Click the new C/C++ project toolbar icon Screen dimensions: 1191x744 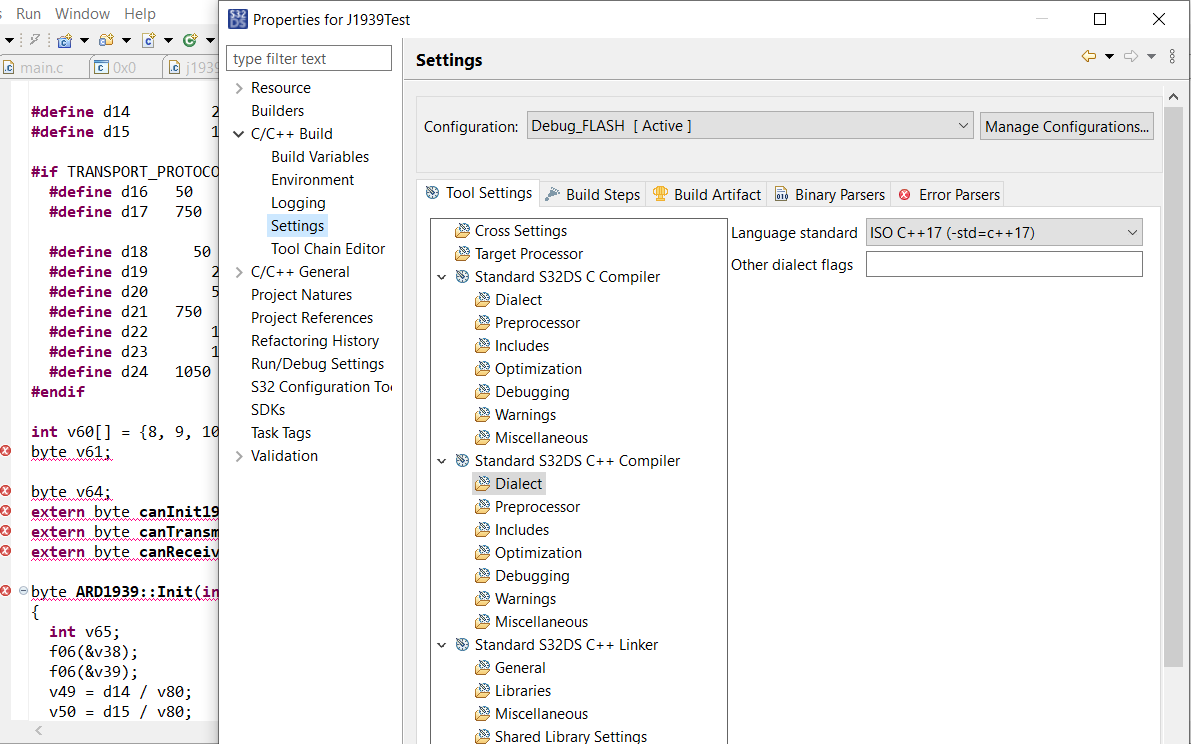pyautogui.click(x=65, y=40)
